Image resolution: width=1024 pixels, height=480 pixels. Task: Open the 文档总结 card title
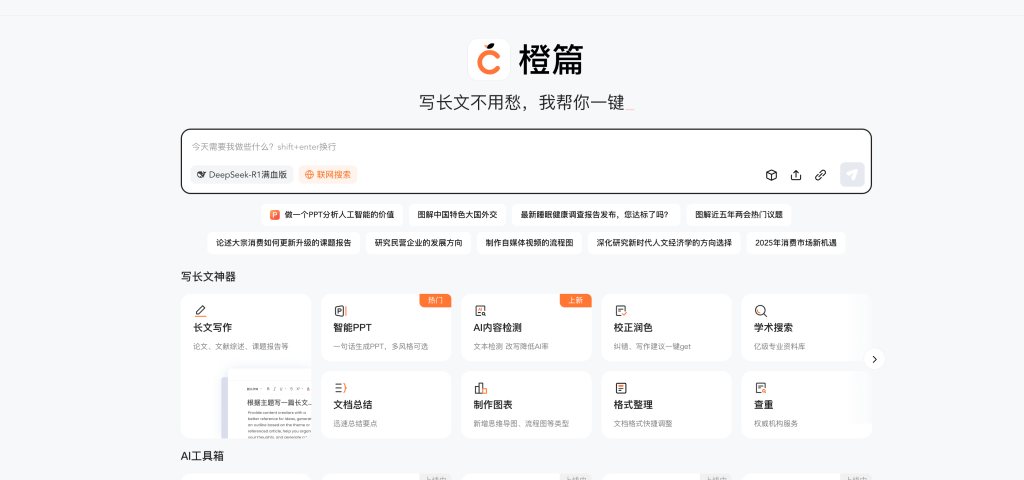353,405
